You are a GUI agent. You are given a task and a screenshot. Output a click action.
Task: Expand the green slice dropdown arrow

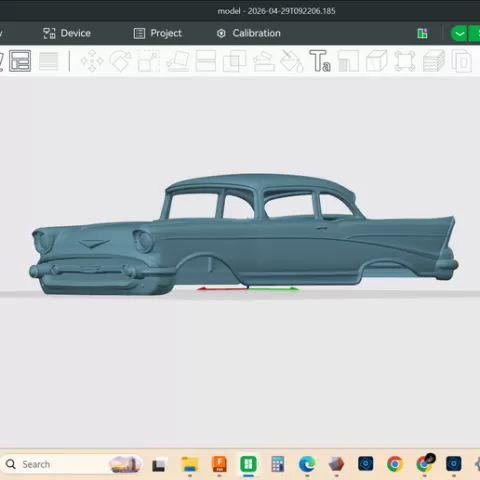pos(459,33)
